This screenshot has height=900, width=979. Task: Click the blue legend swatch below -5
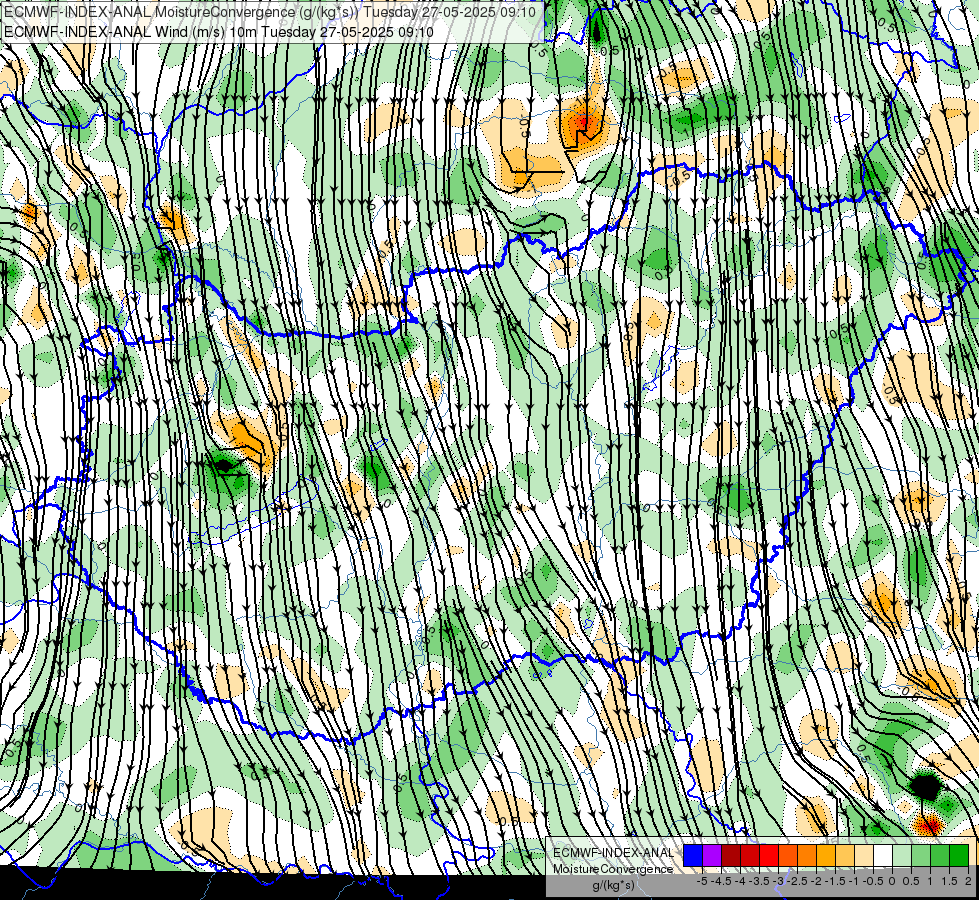click(x=693, y=856)
